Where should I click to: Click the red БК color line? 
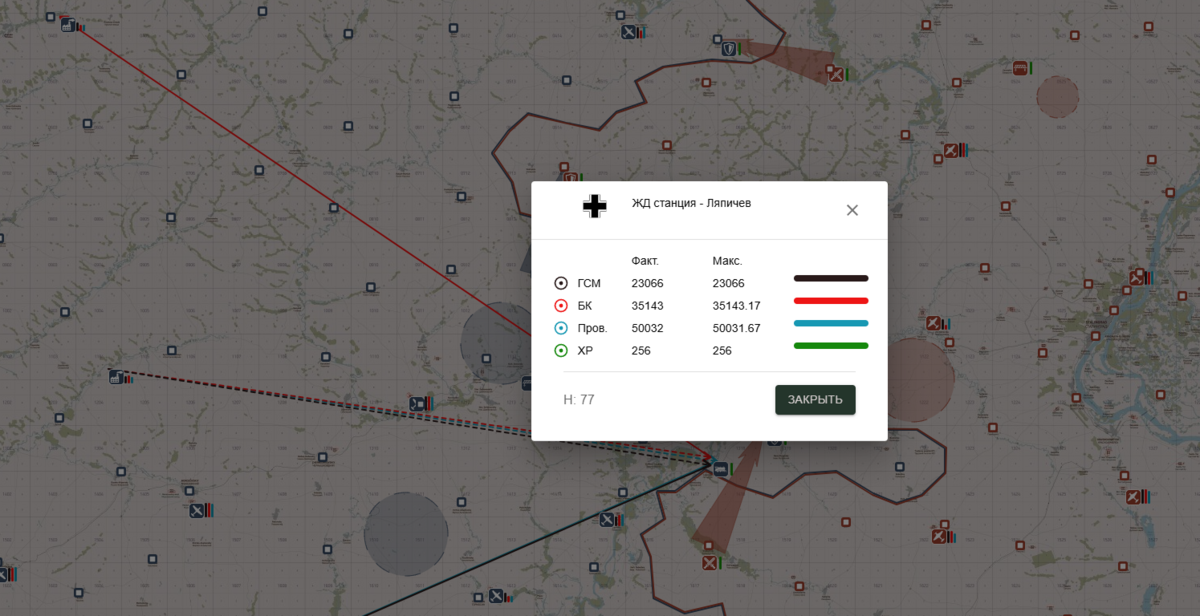(x=830, y=300)
